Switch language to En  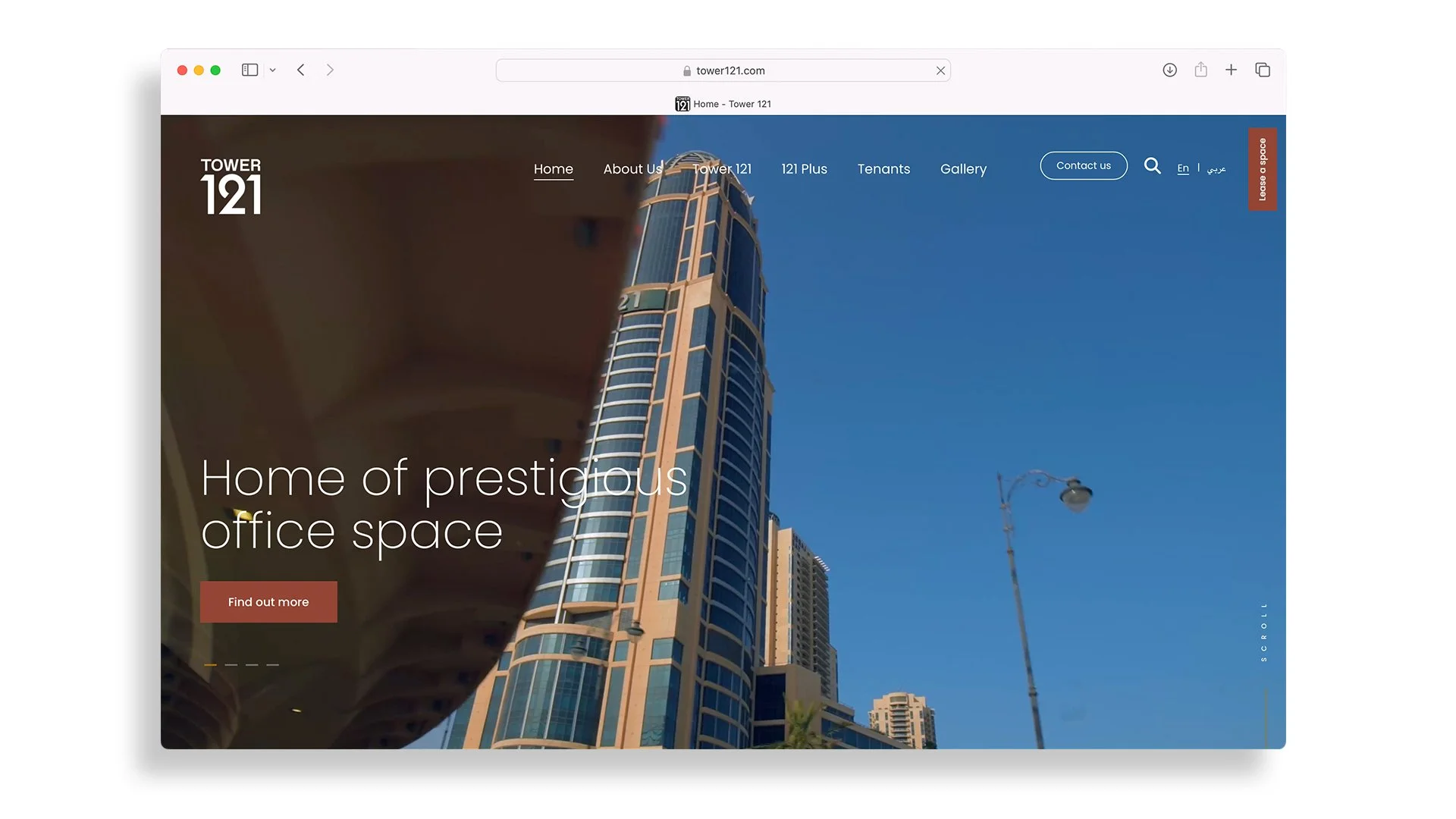(x=1183, y=168)
